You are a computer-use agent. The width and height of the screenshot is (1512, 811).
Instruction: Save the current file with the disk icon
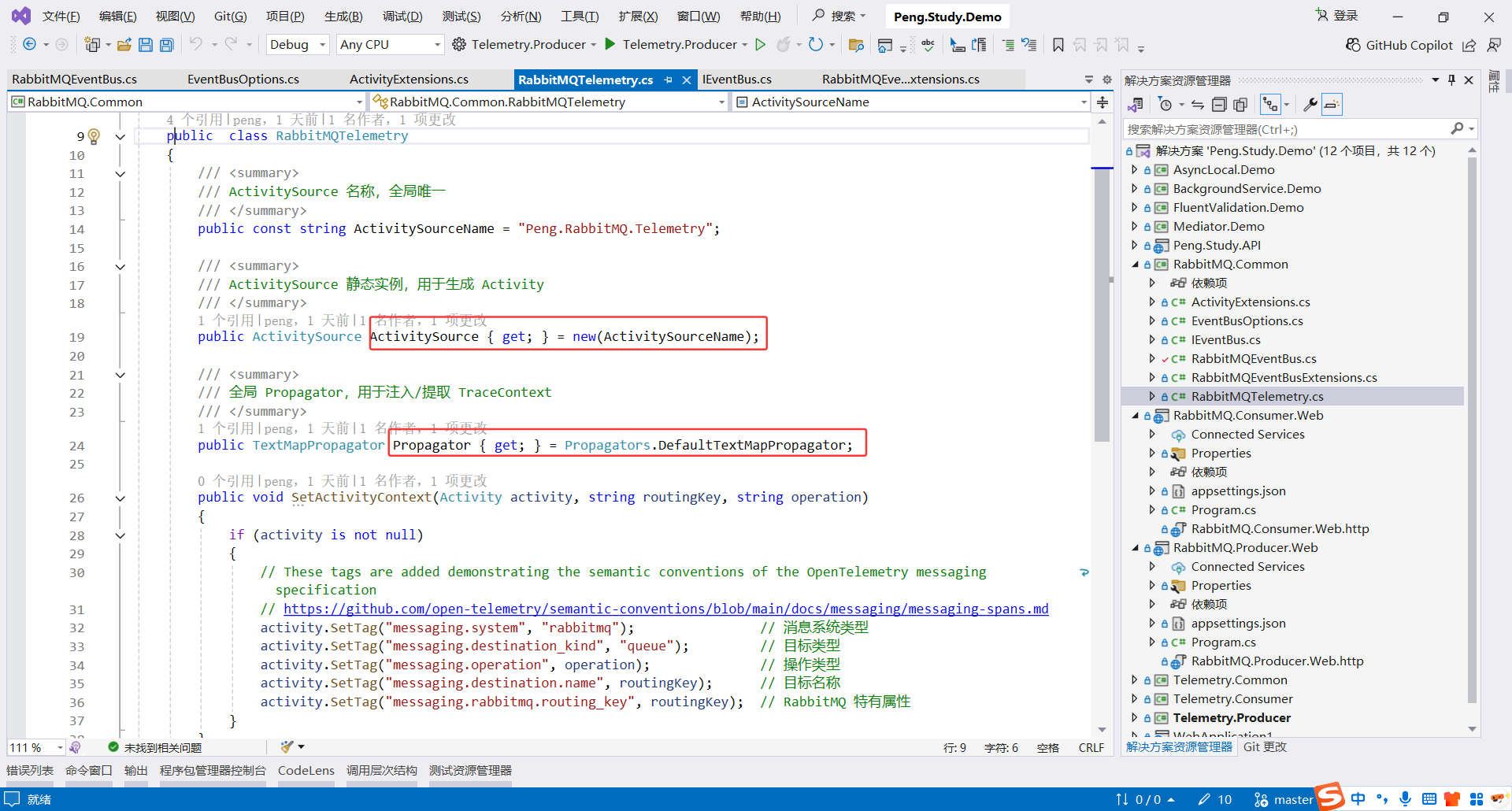point(146,44)
